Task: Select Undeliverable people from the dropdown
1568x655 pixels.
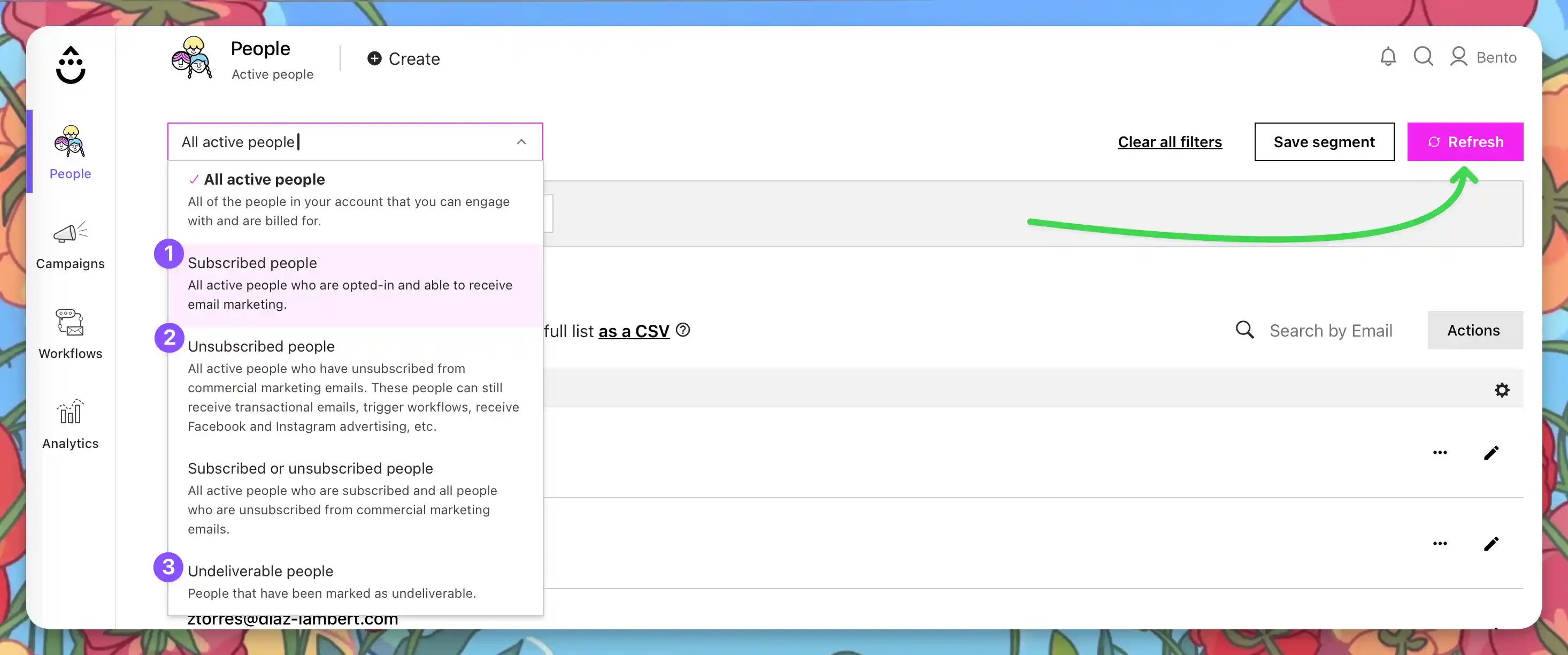Action: point(260,571)
